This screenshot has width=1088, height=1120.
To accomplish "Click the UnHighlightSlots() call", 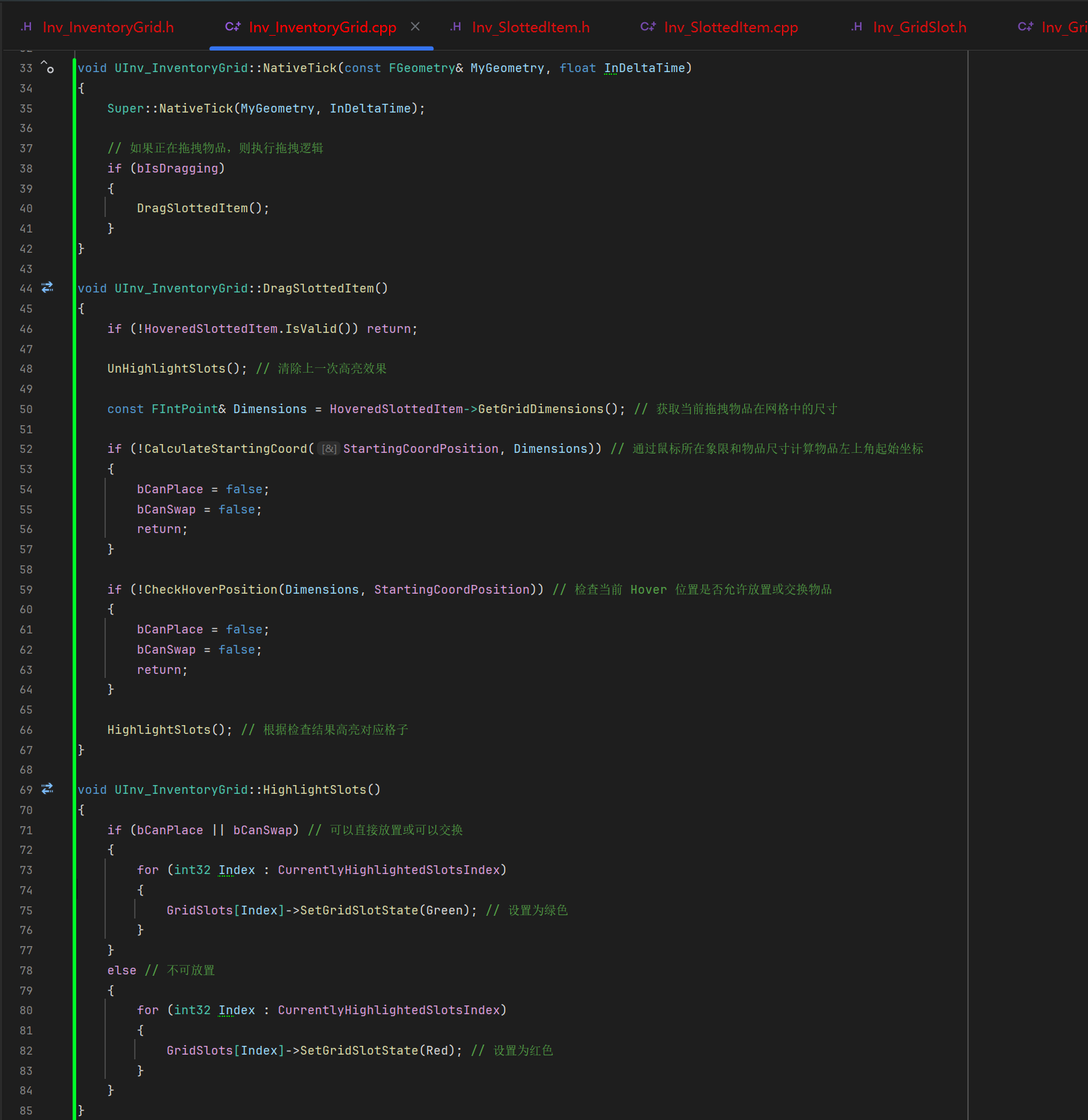I will (x=173, y=369).
